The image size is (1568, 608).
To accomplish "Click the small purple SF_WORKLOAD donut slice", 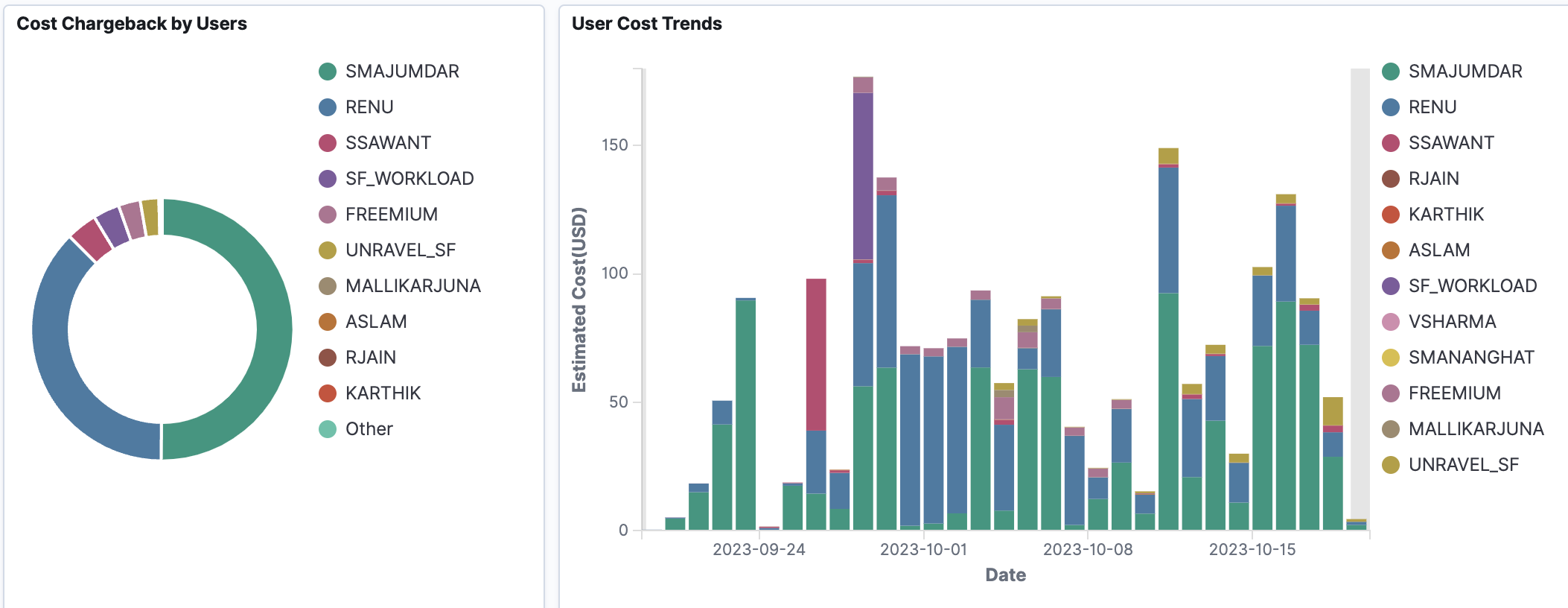I will 113,227.
